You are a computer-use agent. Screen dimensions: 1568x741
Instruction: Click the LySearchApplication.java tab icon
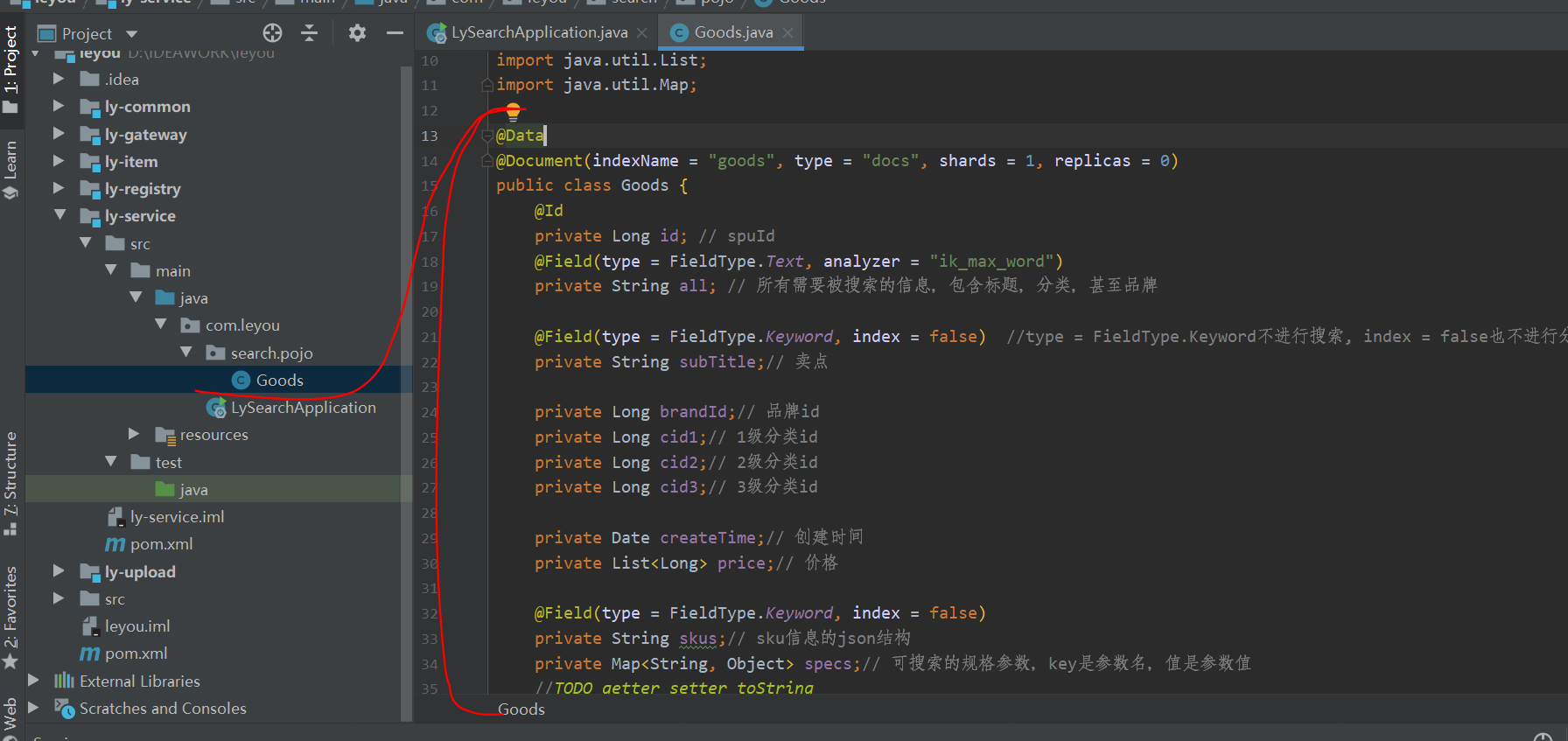point(437,33)
